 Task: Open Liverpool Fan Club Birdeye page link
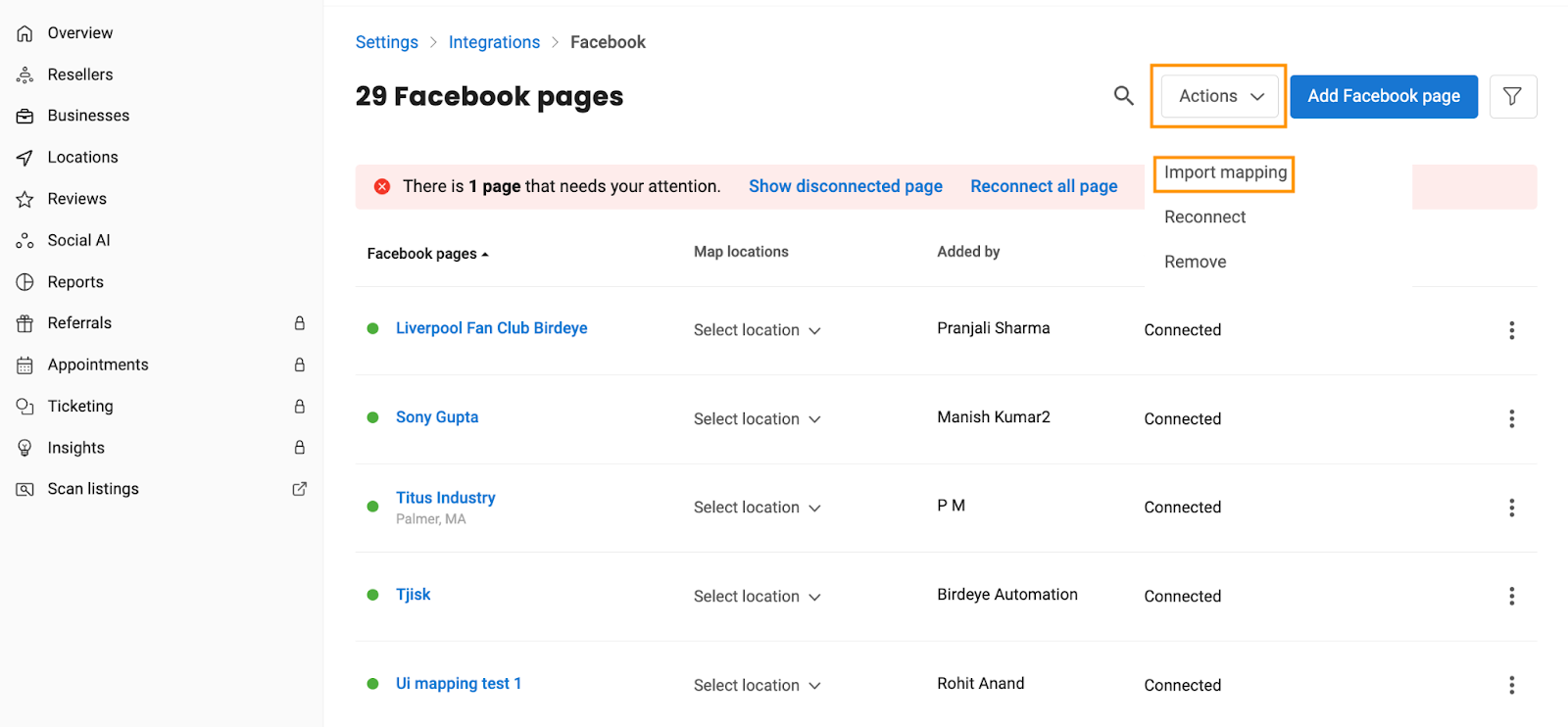pyautogui.click(x=491, y=328)
